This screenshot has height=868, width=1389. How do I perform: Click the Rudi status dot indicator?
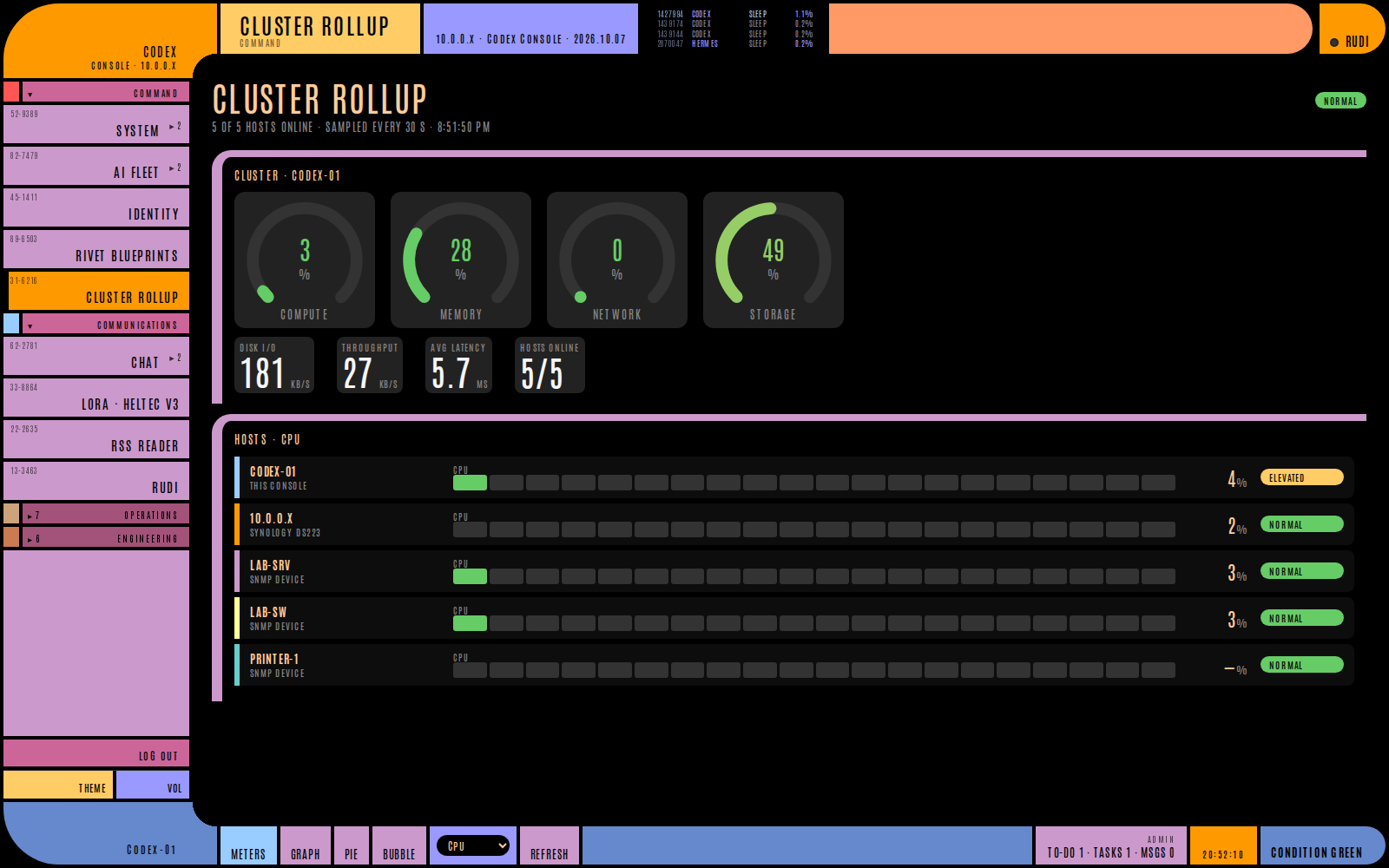(1334, 43)
